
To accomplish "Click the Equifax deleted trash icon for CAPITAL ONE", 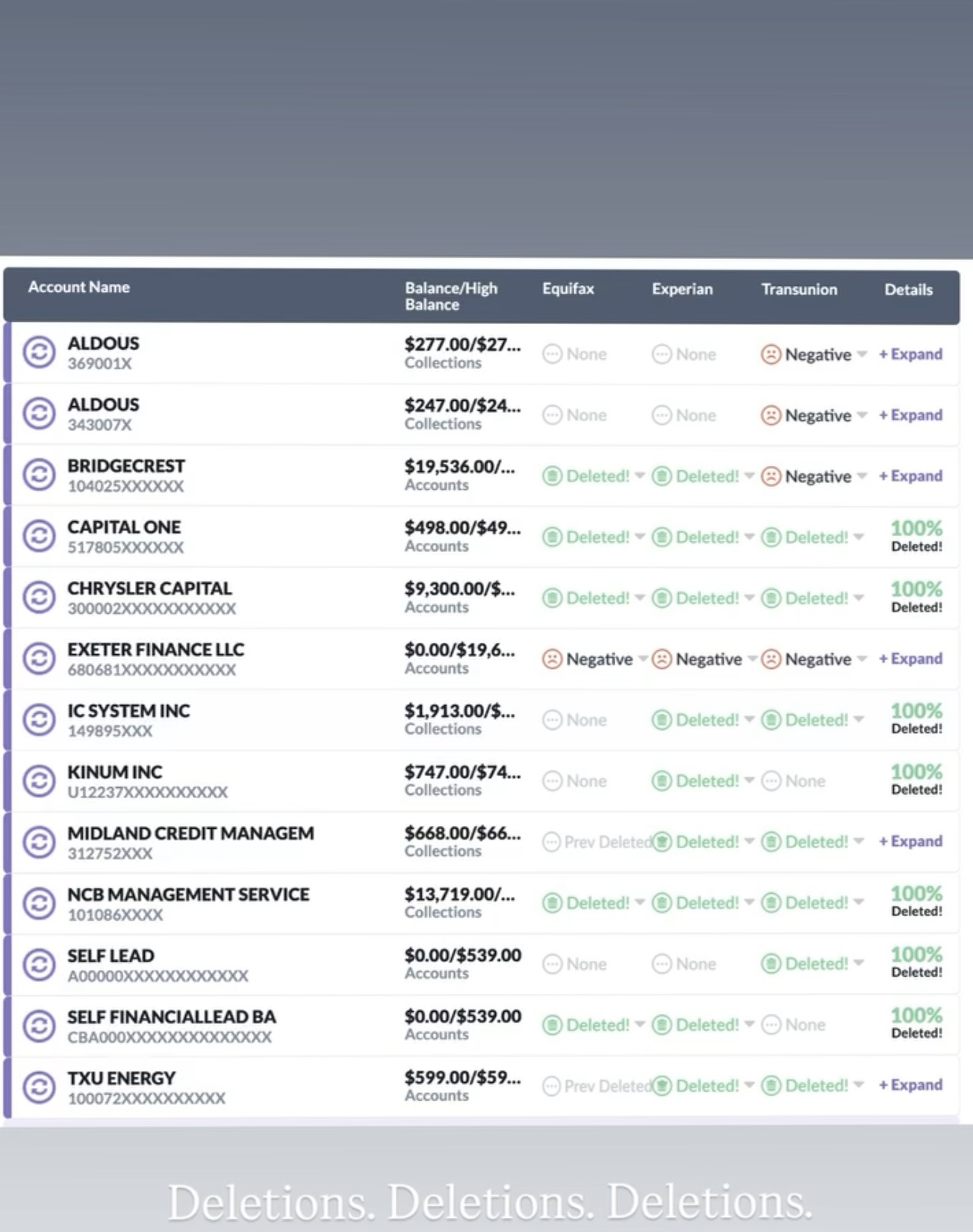I will click(x=552, y=538).
